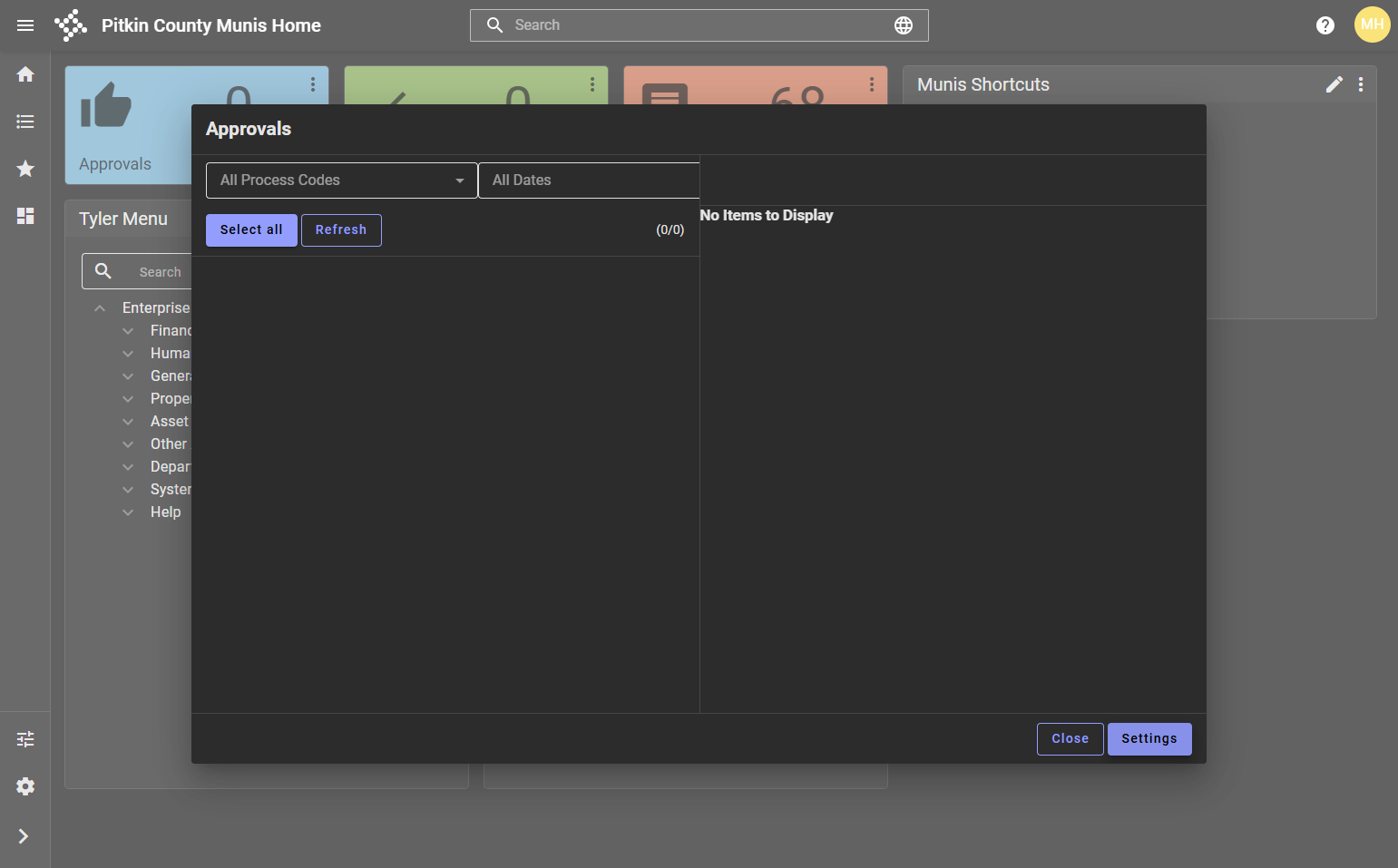Click the Tyler logo beside the page title
Screen dimensions: 1398x868
tap(71, 25)
